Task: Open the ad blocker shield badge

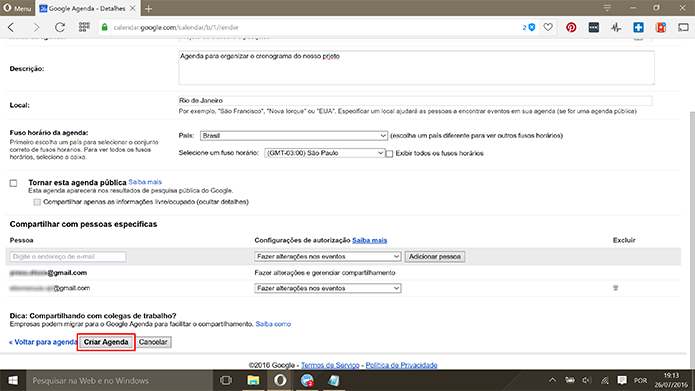Action: (x=529, y=27)
